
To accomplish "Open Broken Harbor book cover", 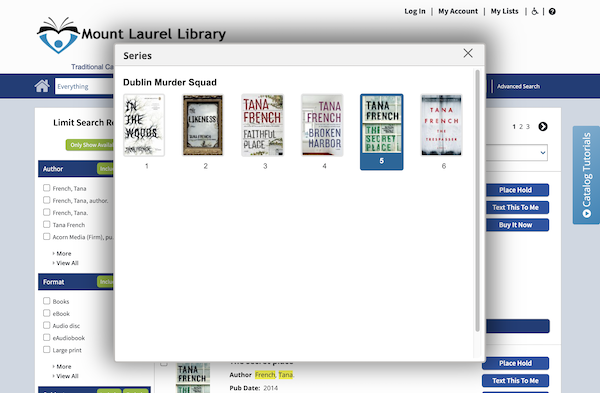I will (322, 125).
